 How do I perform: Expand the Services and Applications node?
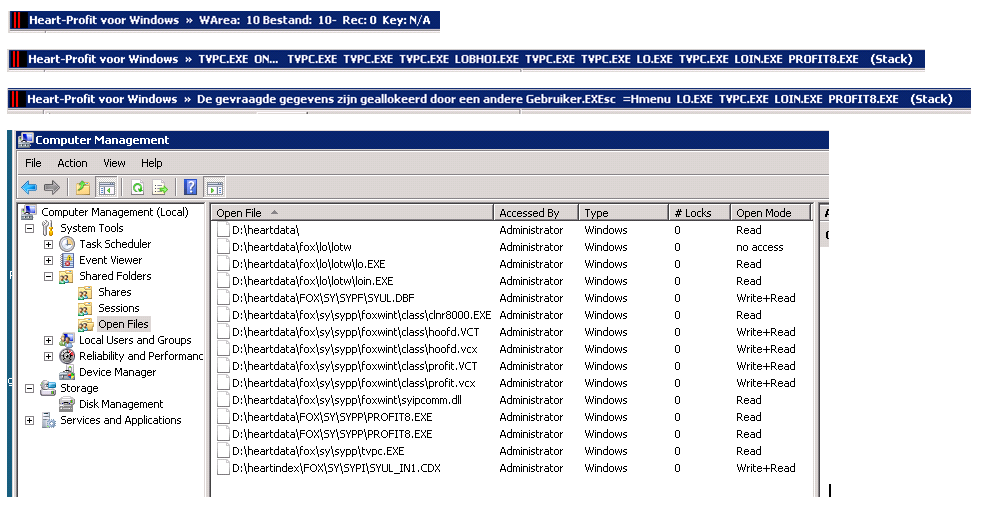[x=30, y=420]
